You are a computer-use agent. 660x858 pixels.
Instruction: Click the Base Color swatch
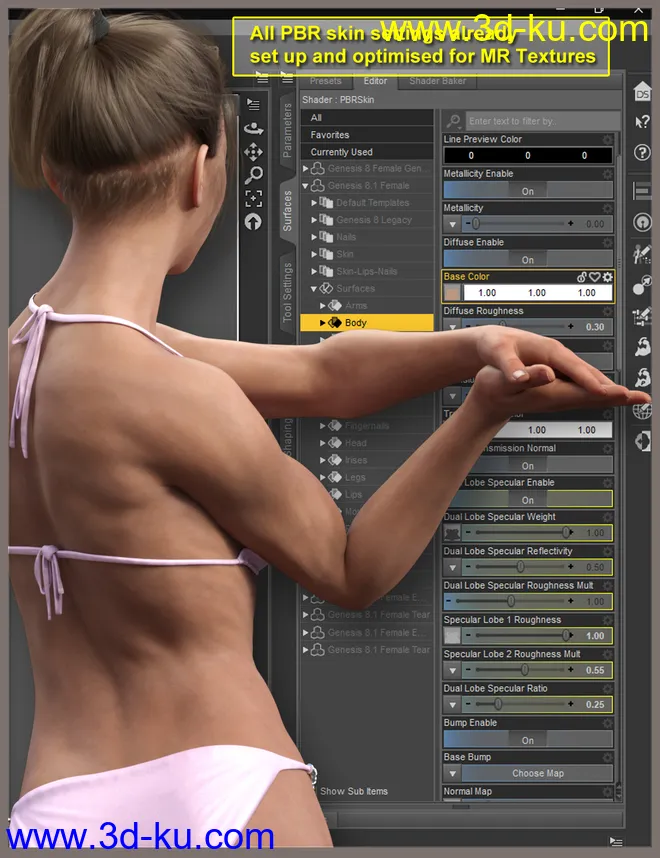(453, 293)
